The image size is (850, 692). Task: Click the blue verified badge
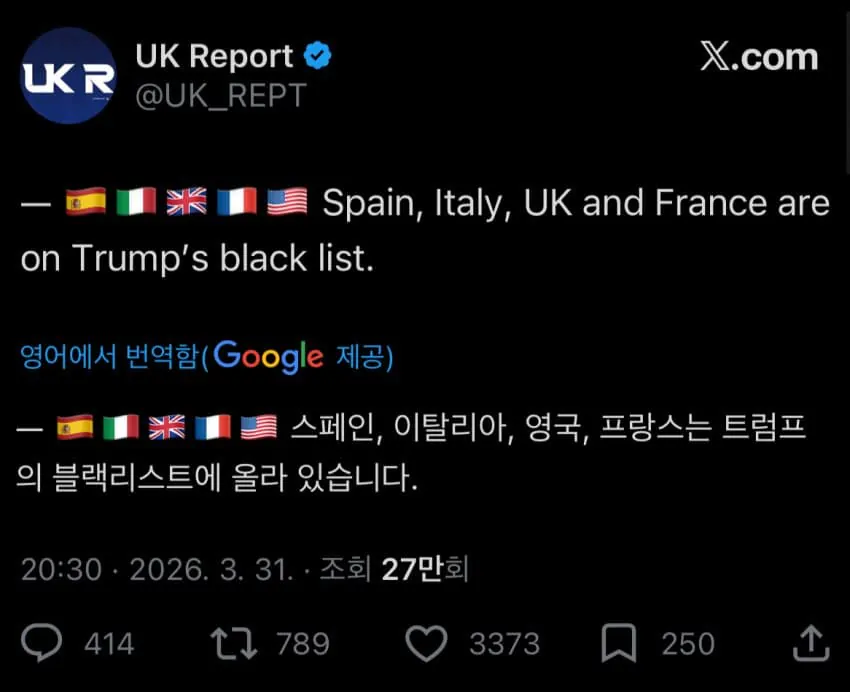(318, 57)
